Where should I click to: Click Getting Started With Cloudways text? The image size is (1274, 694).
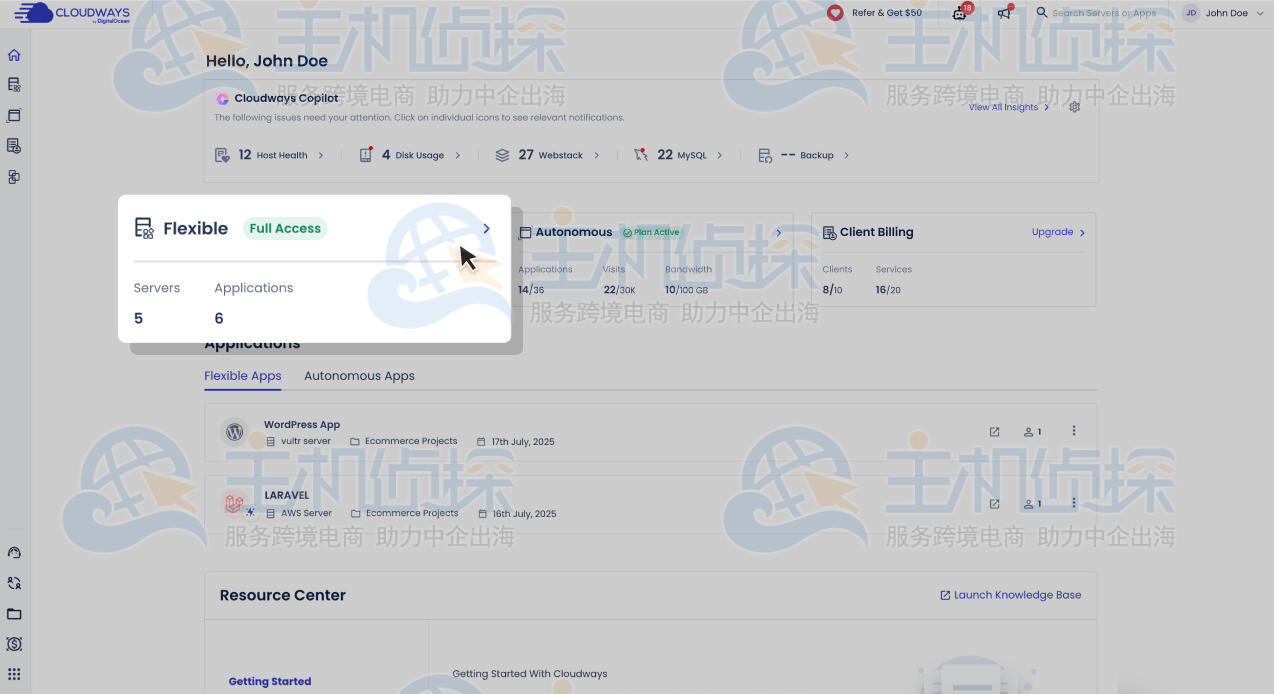pos(530,673)
